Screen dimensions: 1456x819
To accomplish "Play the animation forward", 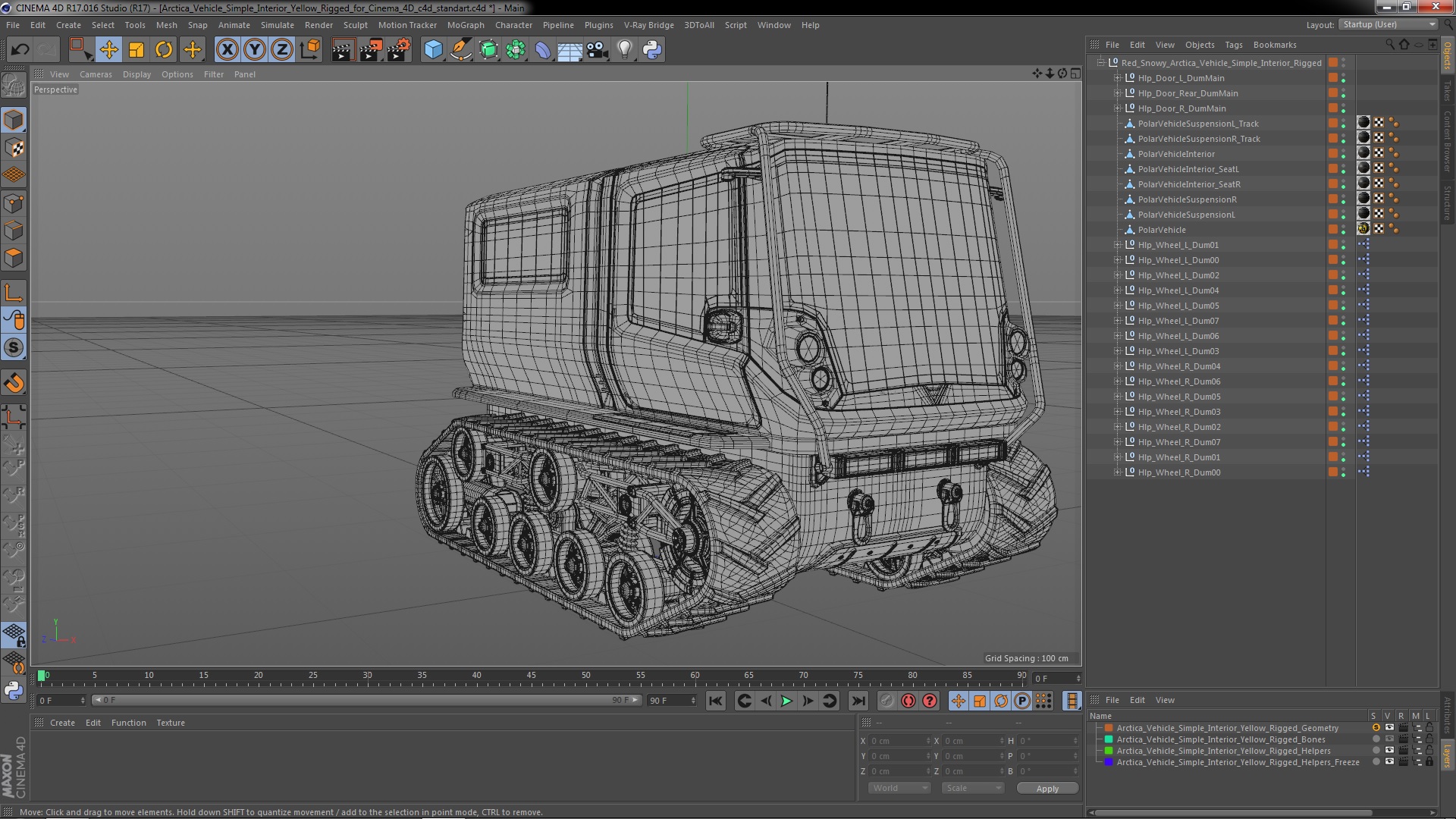I will [x=786, y=701].
